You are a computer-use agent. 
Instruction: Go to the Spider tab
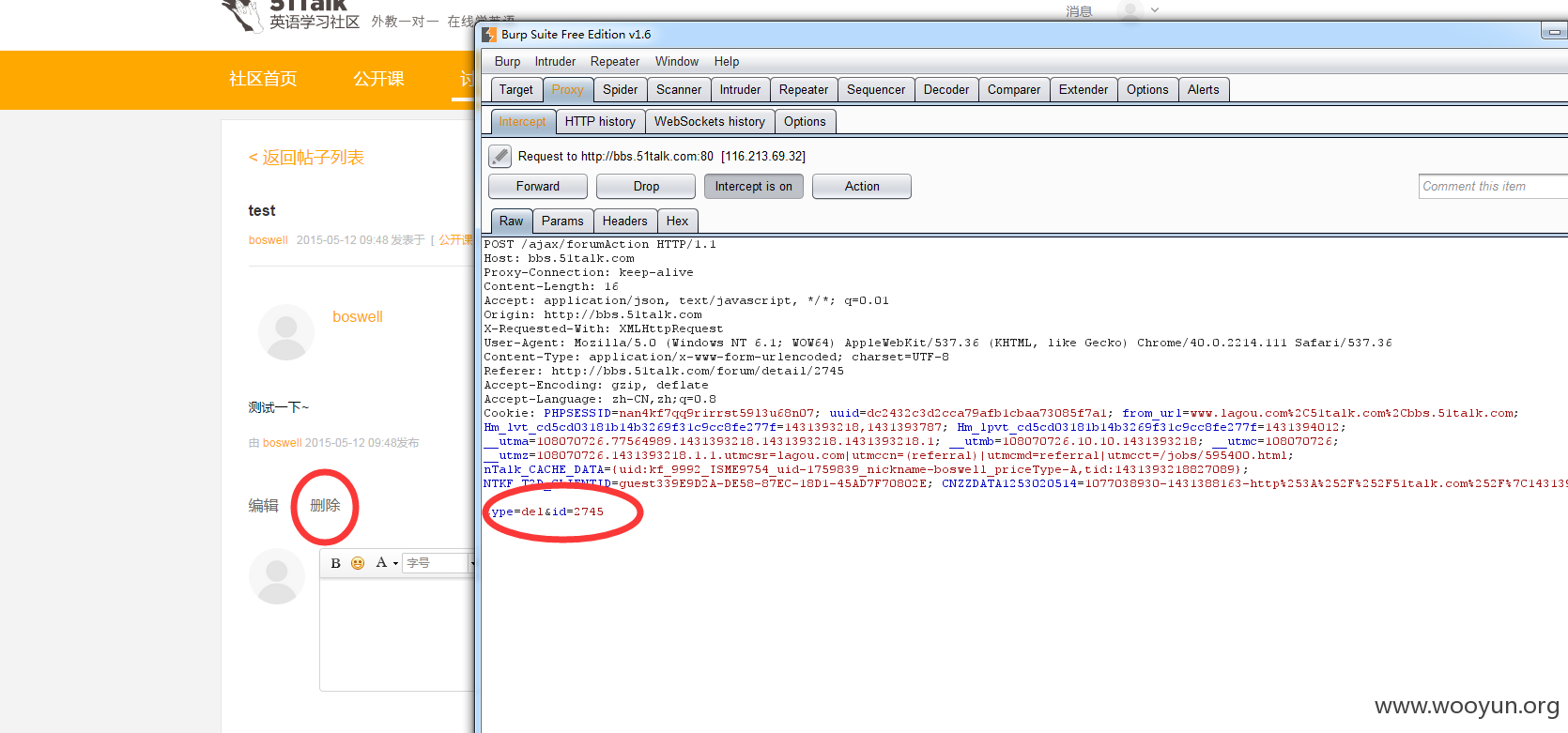click(x=621, y=89)
